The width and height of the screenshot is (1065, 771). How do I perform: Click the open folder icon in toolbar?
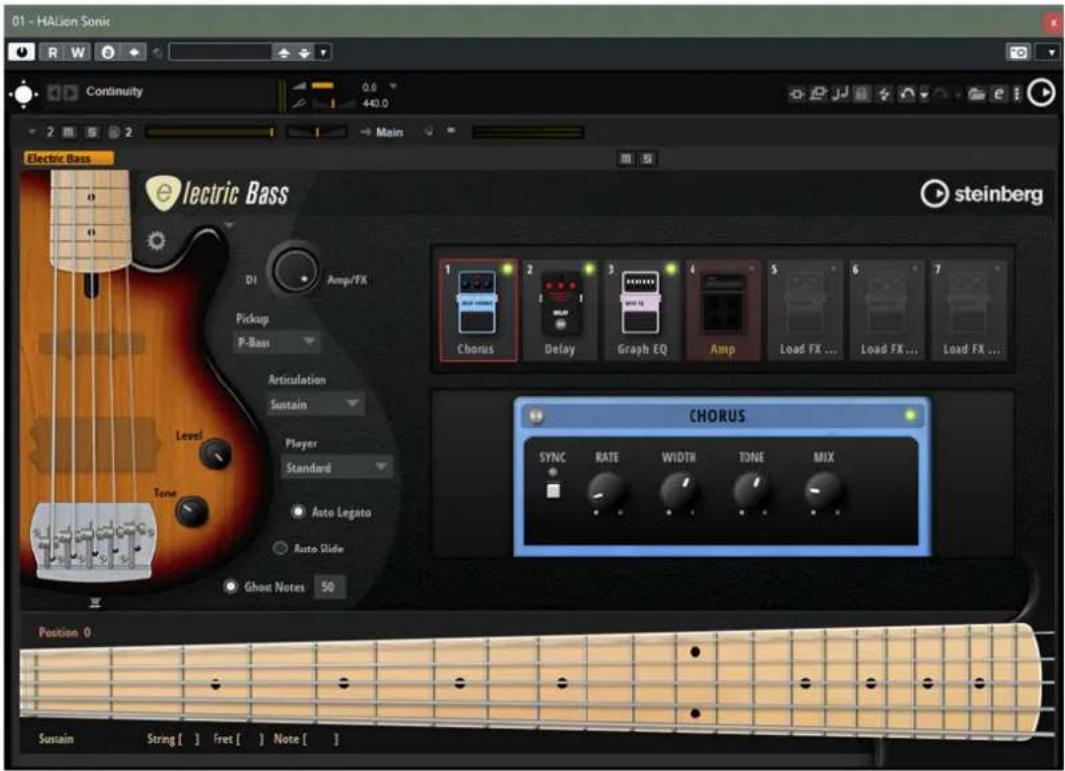[977, 94]
